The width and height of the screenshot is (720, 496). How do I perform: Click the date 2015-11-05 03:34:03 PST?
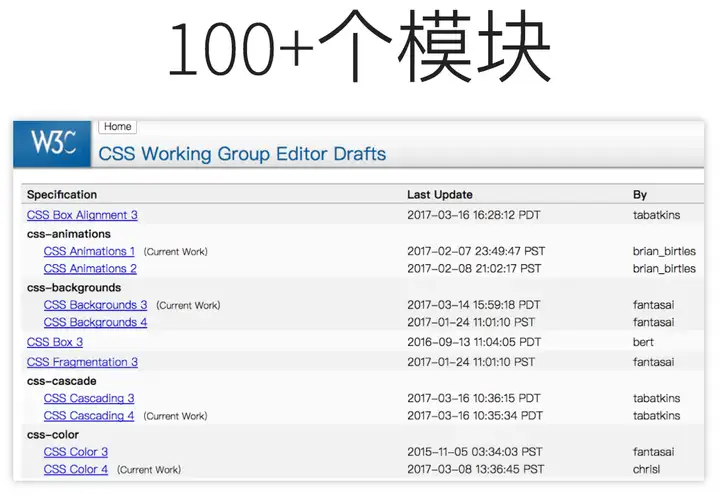[475, 452]
